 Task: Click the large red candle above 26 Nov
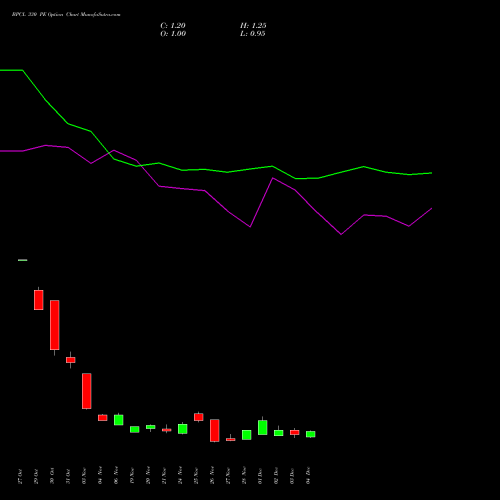[215, 430]
